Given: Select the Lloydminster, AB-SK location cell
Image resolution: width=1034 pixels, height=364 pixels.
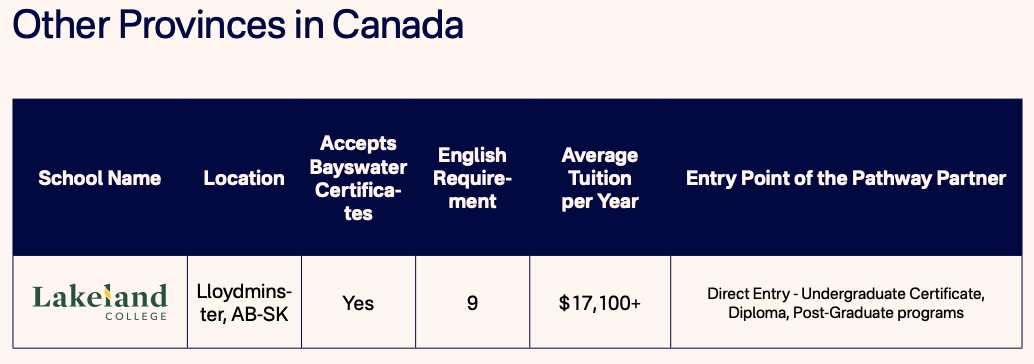Looking at the screenshot, I should 244,303.
